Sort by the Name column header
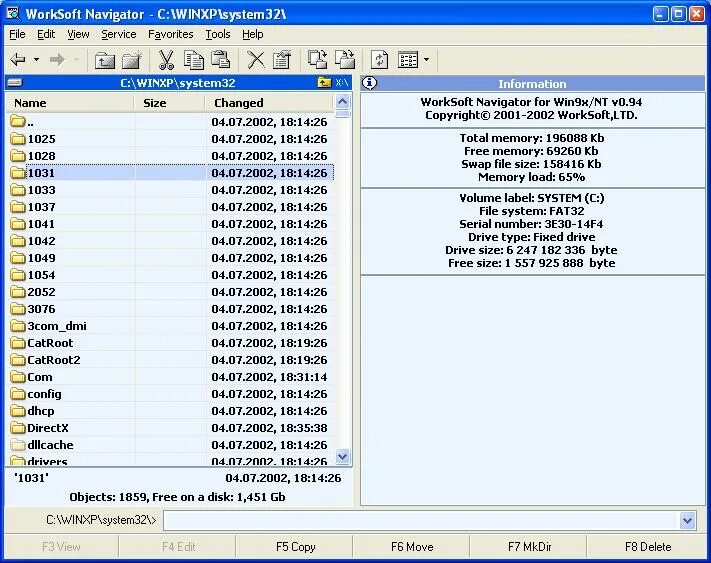The height and width of the screenshot is (563, 711). pyautogui.click(x=70, y=103)
